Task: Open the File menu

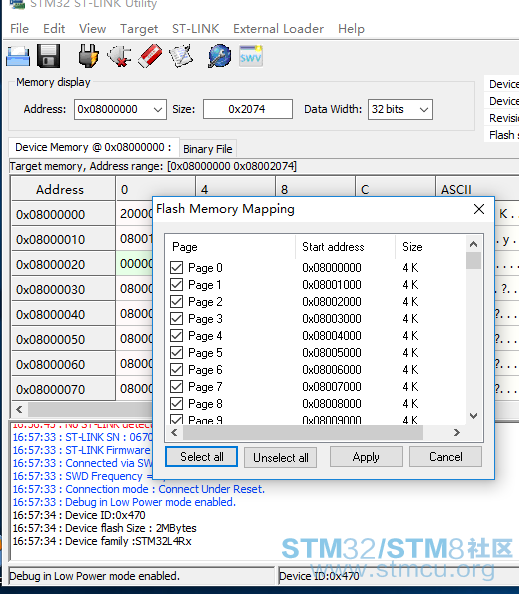Action: click(x=19, y=29)
